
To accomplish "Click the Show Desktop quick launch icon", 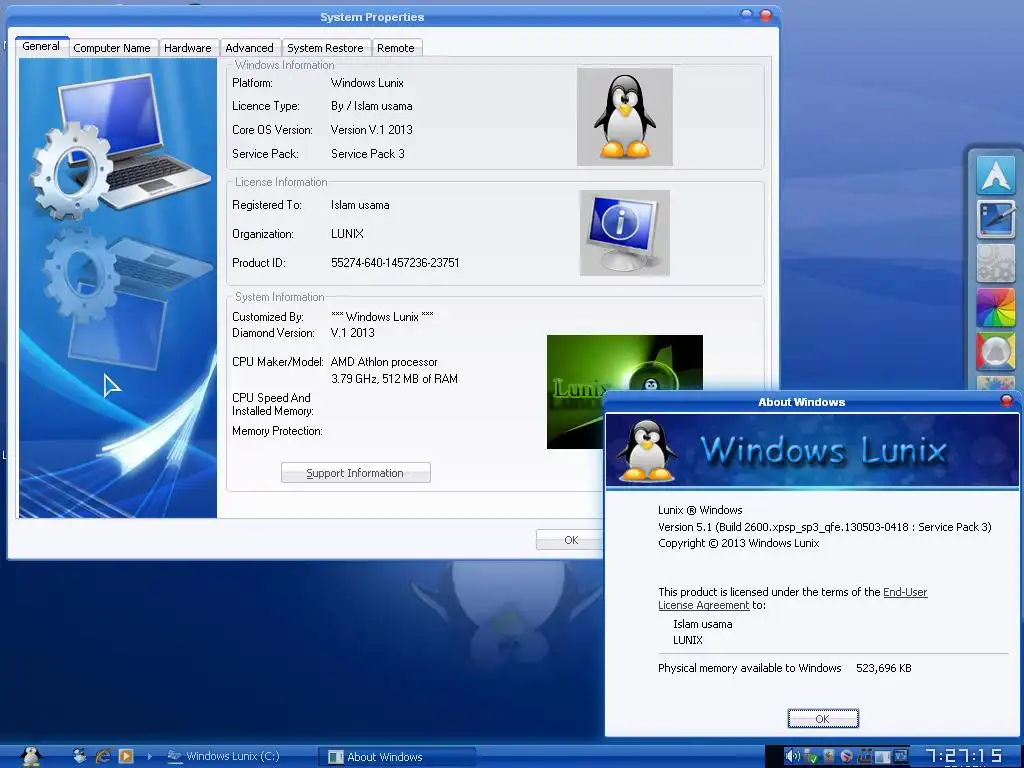I will [80, 756].
